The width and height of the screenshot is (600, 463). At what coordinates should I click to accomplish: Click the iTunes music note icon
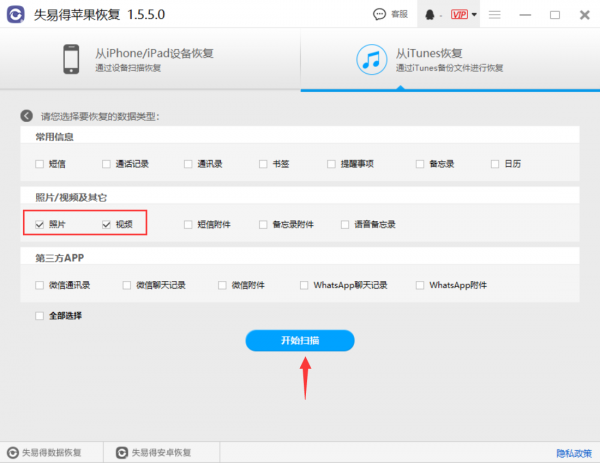pos(371,59)
